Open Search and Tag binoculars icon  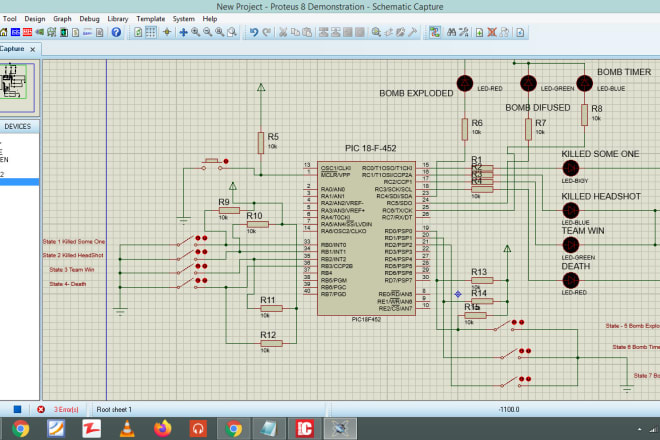(x=451, y=32)
